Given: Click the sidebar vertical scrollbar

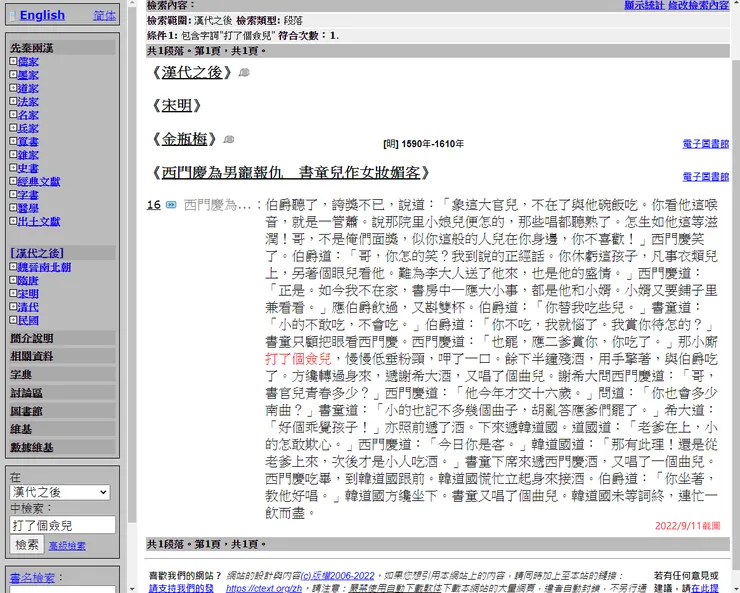Looking at the screenshot, I should coord(132,264).
